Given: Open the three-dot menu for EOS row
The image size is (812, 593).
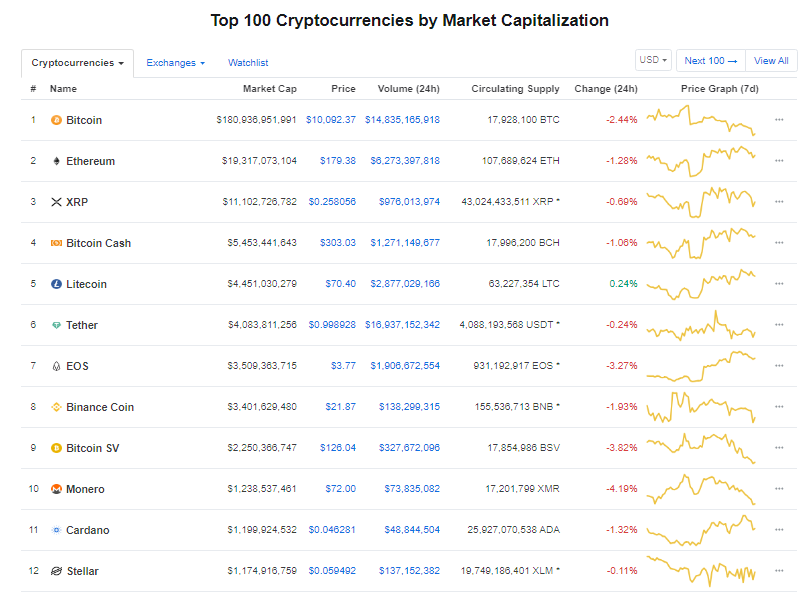Looking at the screenshot, I should click(779, 366).
